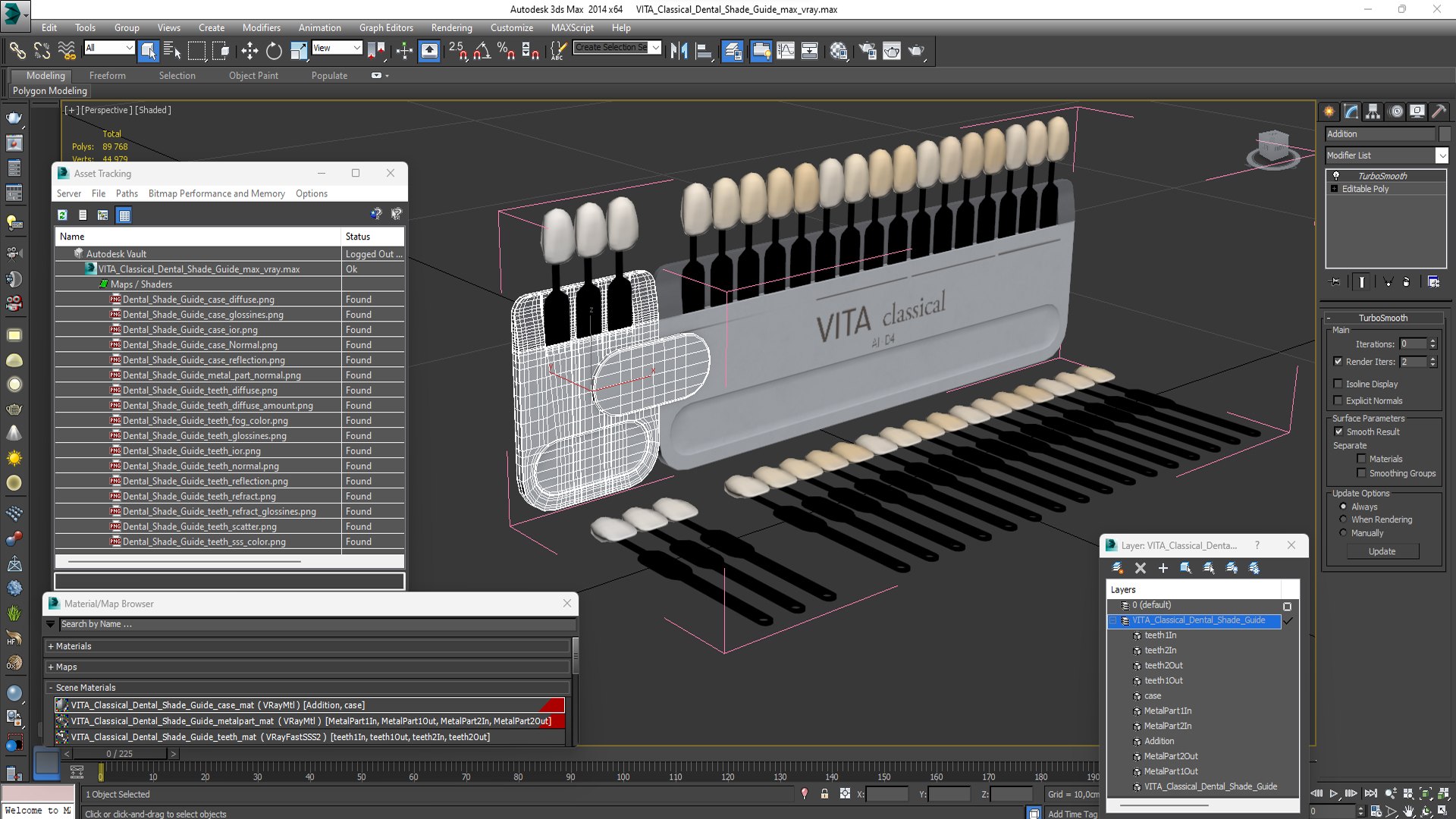
Task: Click Configure Modifier Sets icon
Action: click(1433, 281)
